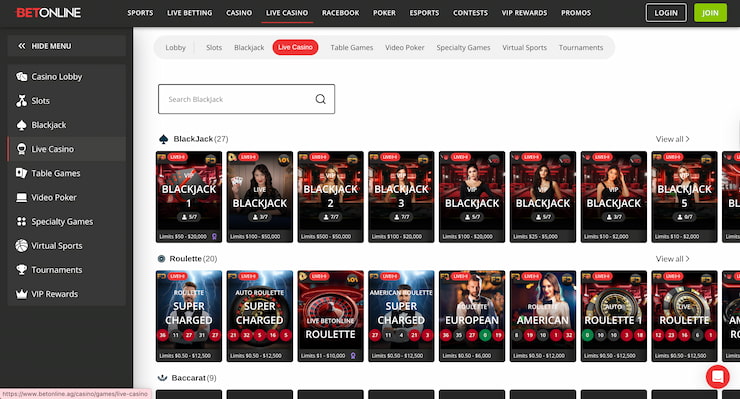Open the VIP Blackjack 2 game tile

pos(330,197)
